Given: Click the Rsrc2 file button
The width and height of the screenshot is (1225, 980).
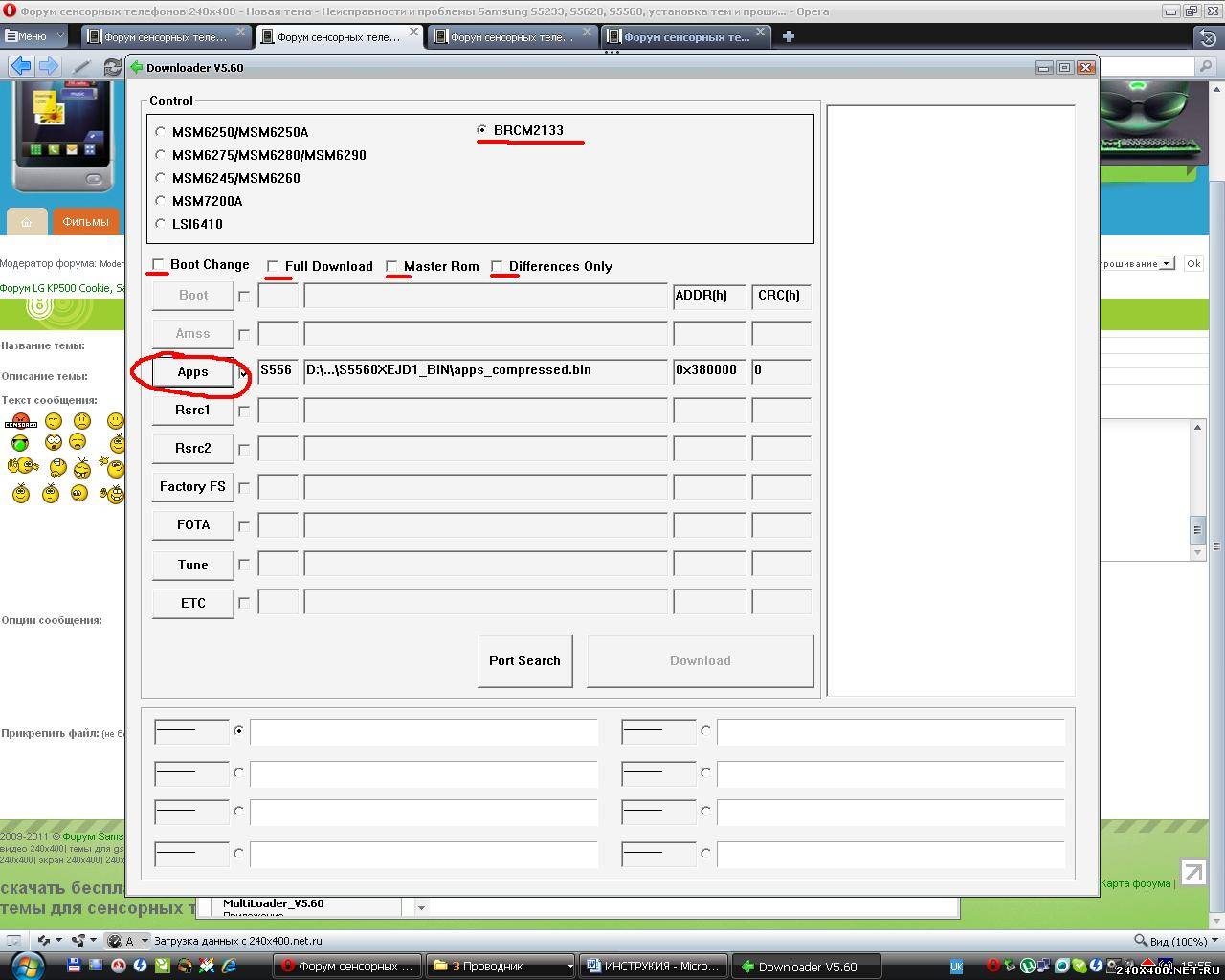Looking at the screenshot, I should coord(192,448).
